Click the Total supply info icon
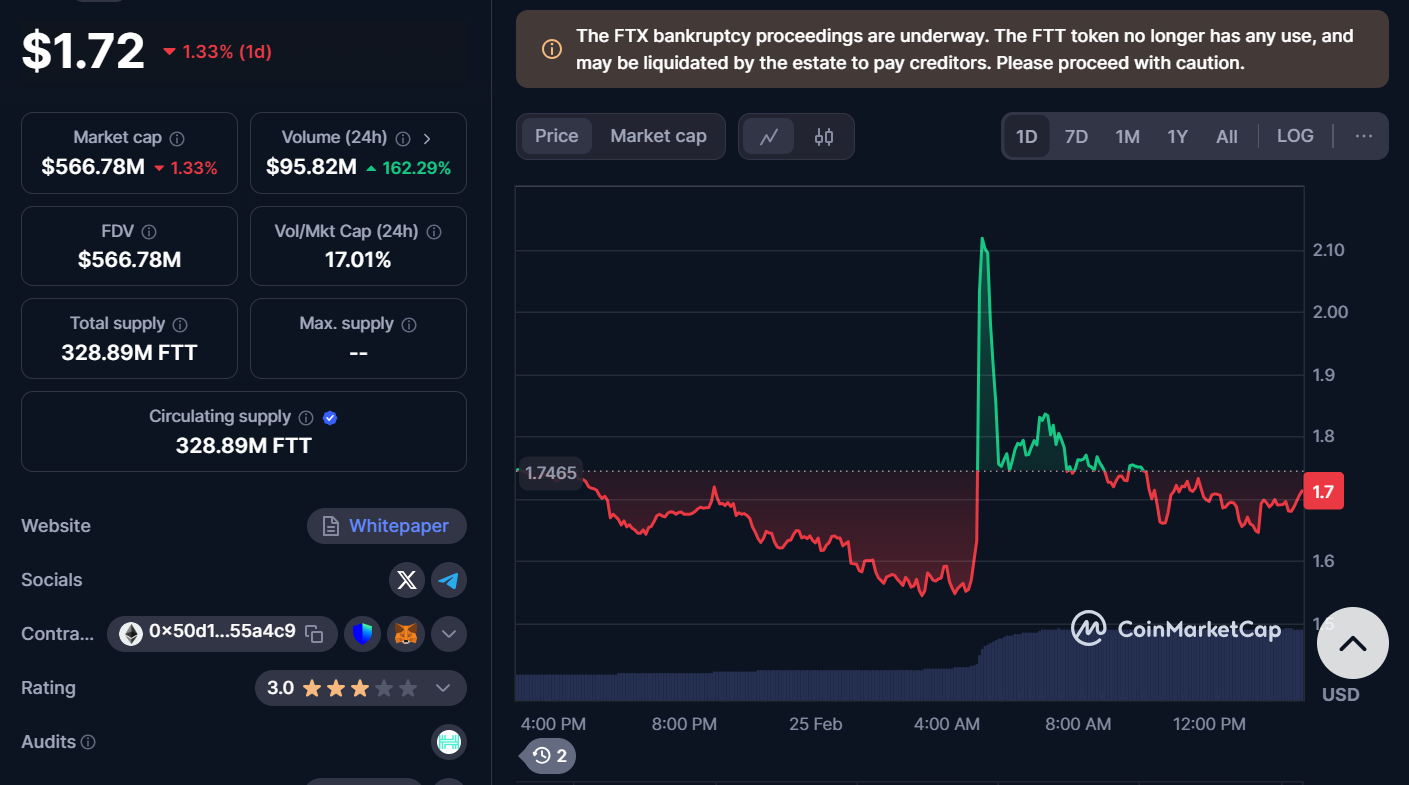 point(180,324)
